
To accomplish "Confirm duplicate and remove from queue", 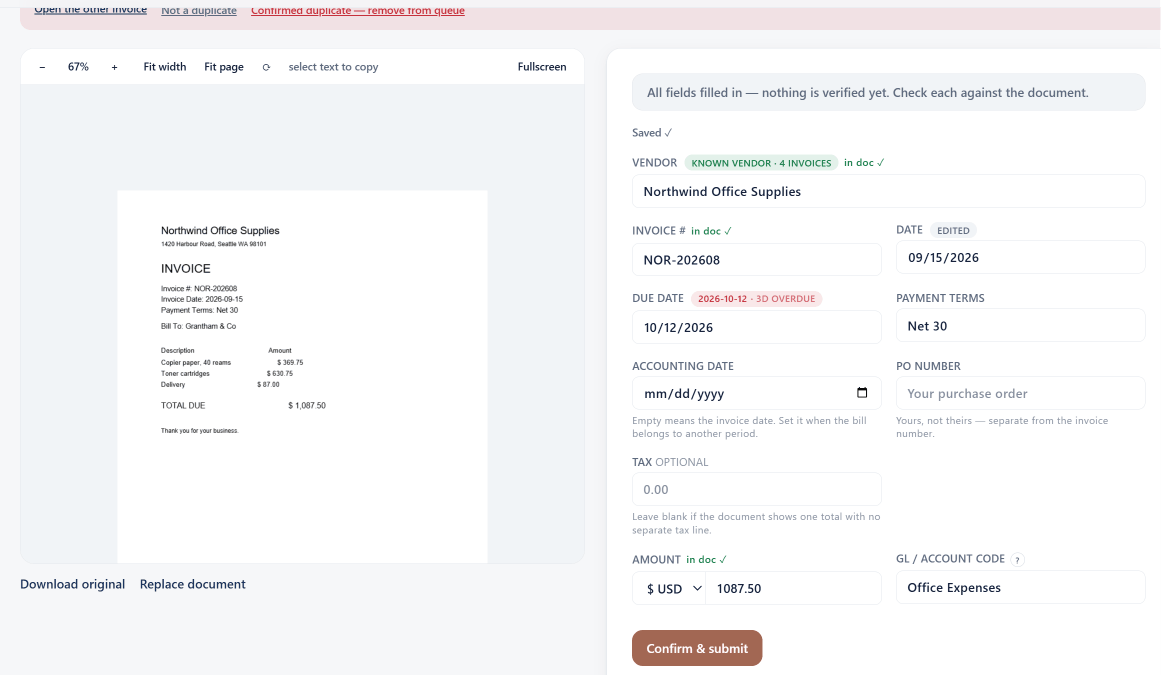I will pos(358,10).
